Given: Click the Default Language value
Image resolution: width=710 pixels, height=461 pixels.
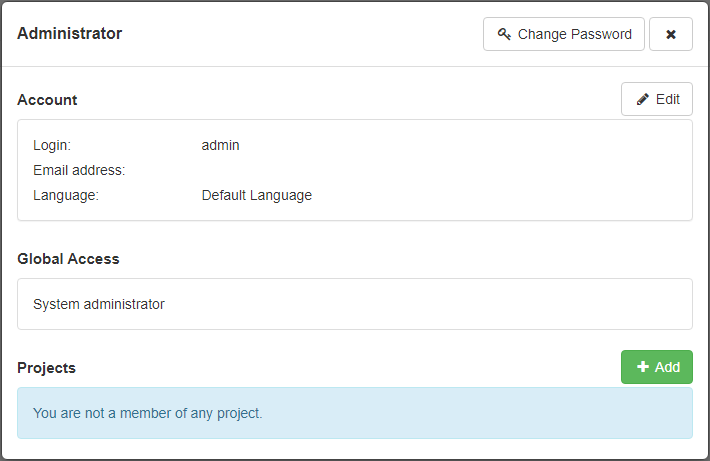Looking at the screenshot, I should [257, 195].
